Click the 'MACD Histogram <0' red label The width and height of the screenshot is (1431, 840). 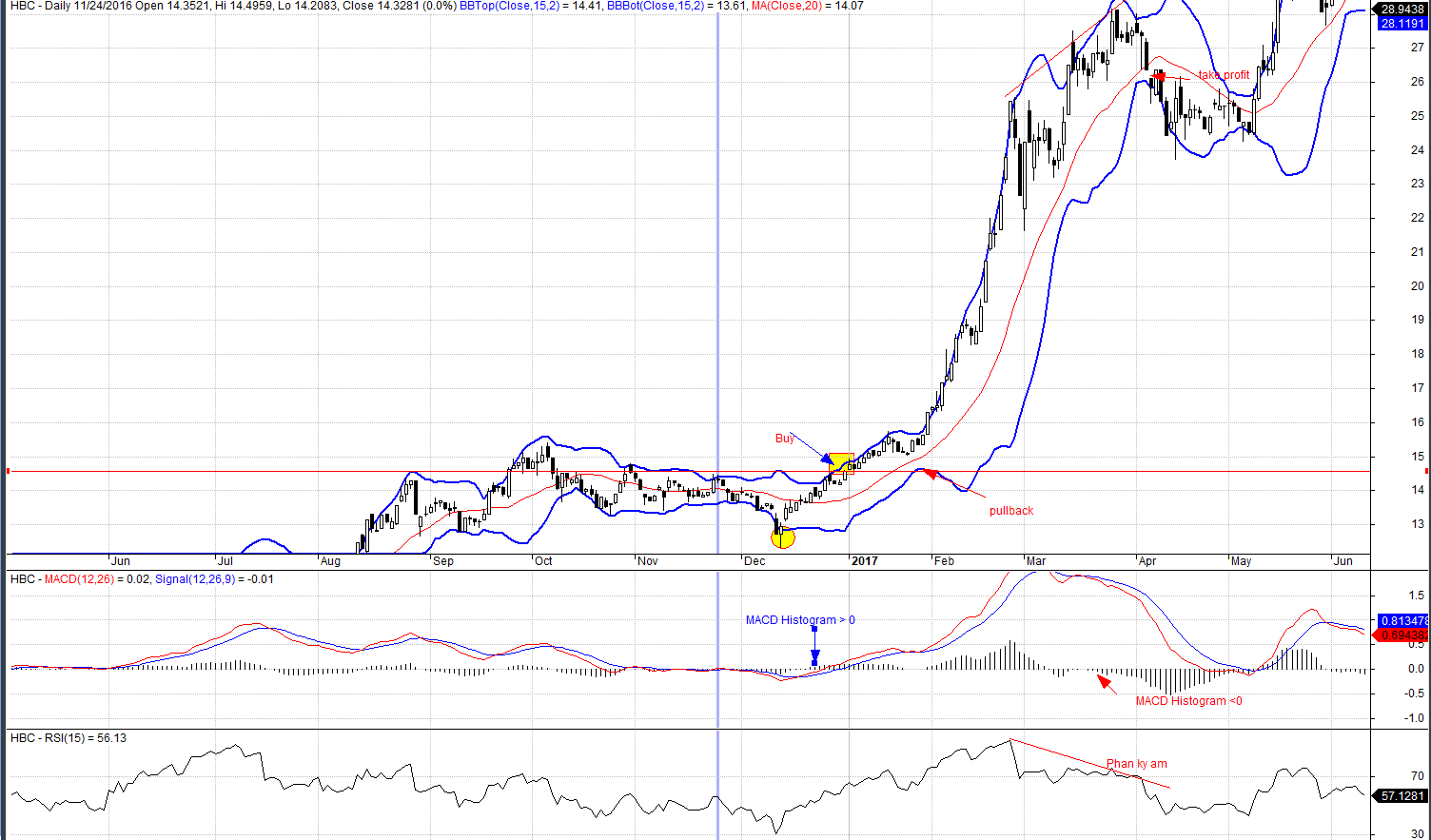[1188, 701]
